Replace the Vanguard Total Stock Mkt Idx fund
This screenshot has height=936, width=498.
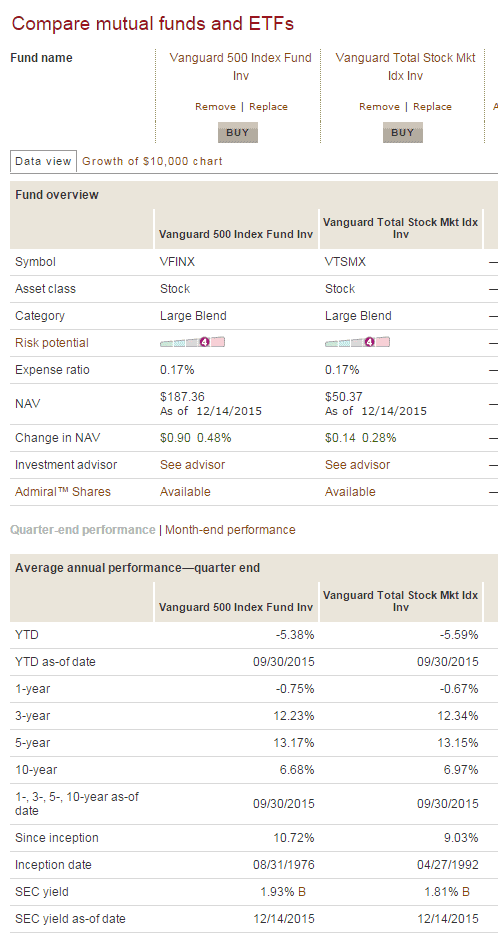click(432, 107)
